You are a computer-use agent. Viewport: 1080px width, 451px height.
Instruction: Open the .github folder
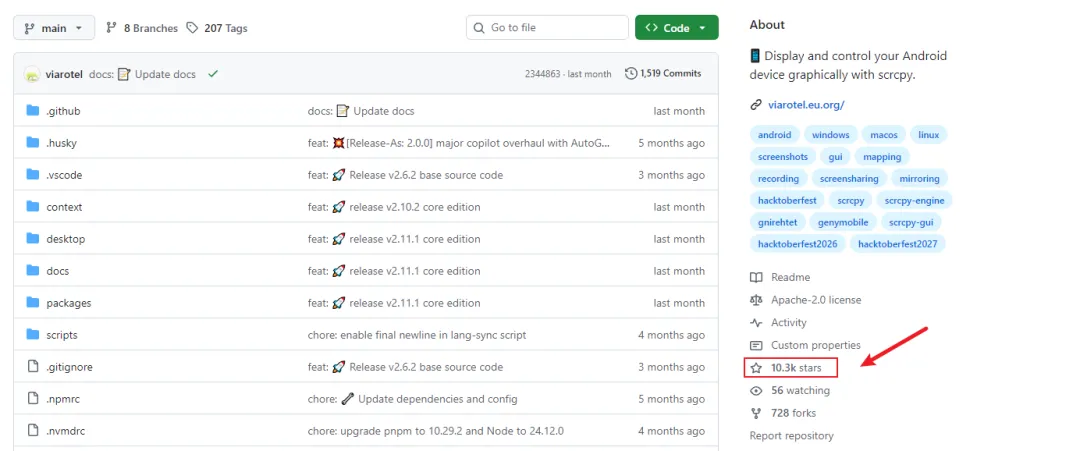[x=63, y=111]
